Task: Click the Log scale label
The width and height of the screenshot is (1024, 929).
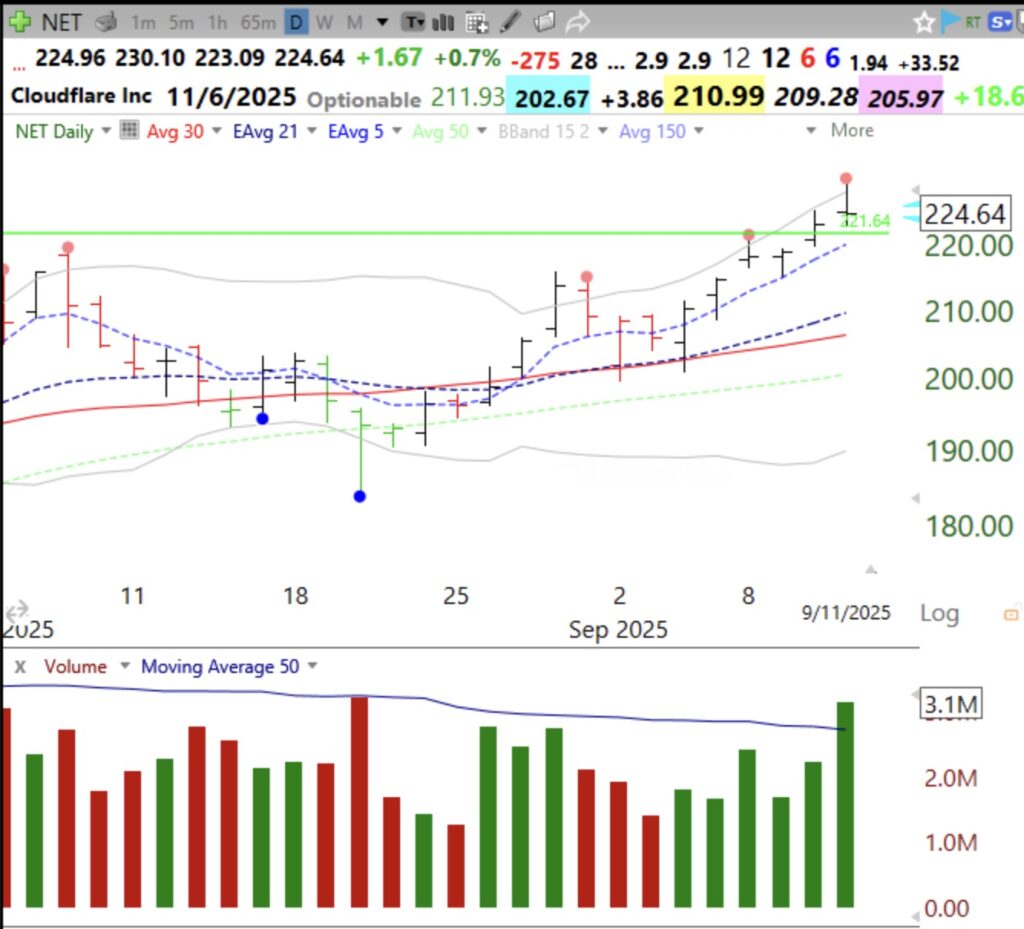Action: pos(938,613)
